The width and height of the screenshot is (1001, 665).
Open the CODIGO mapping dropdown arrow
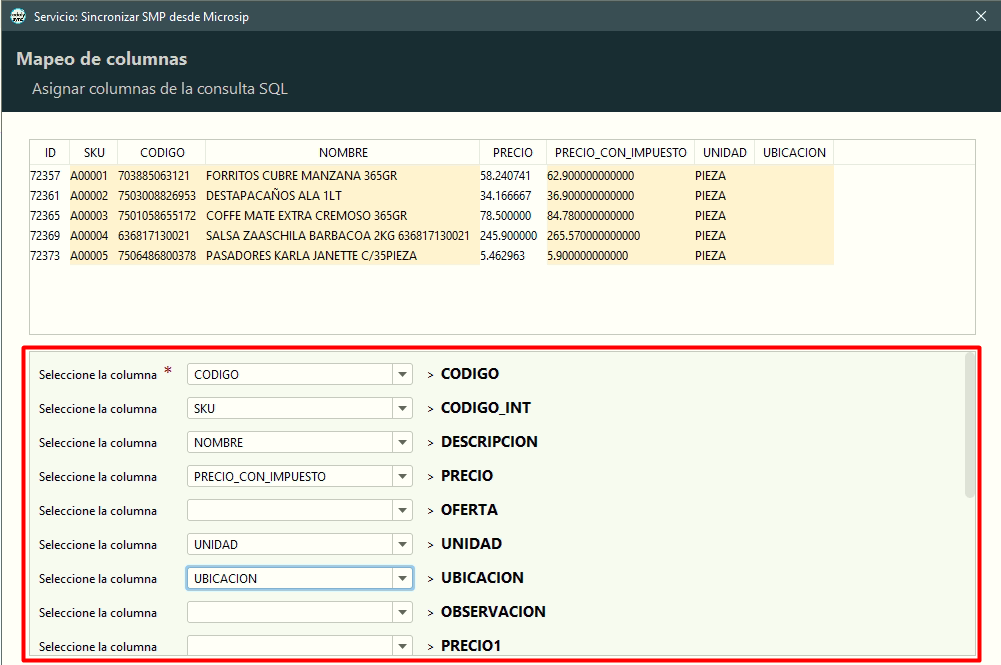pos(402,374)
